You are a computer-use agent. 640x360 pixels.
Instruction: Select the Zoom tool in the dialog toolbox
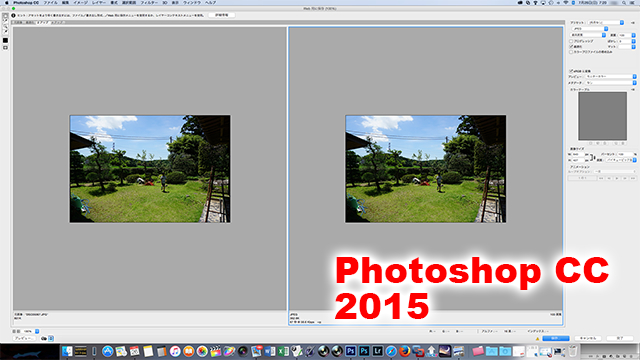coord(5,26)
